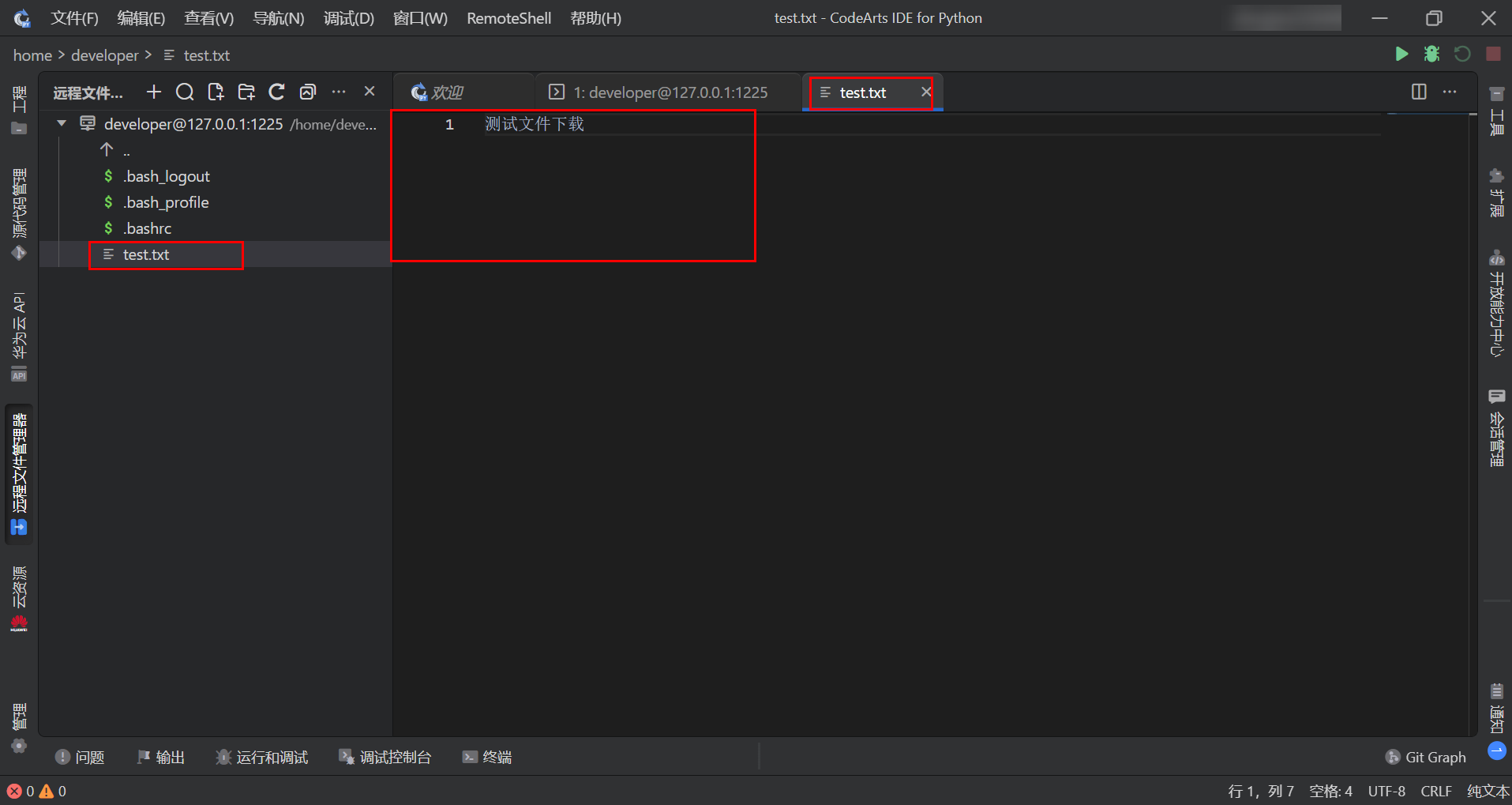Toggle the split editor layout
Viewport: 1512px width, 805px height.
[1419, 92]
